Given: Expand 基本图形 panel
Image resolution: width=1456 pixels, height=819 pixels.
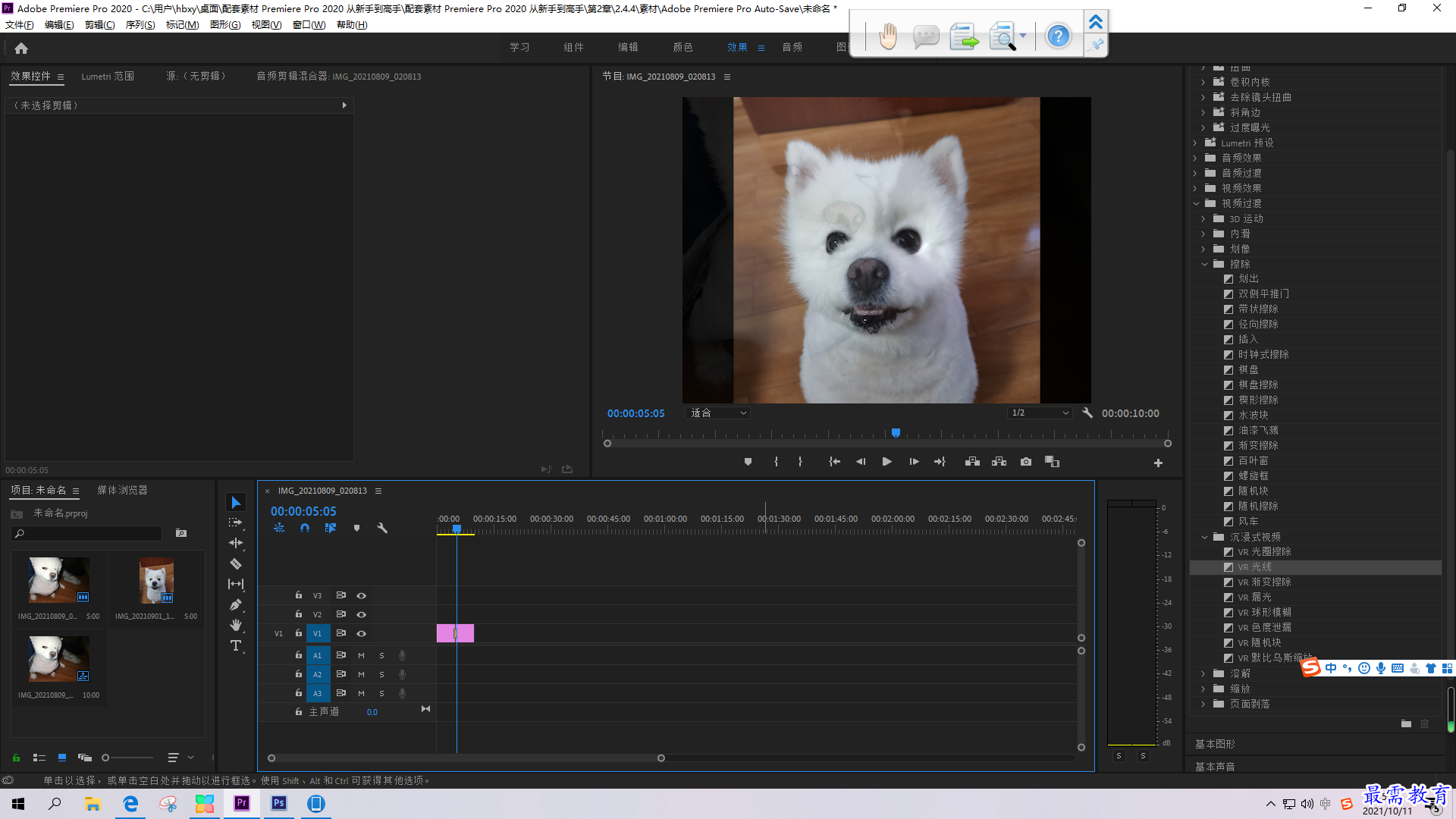Looking at the screenshot, I should point(1216,744).
